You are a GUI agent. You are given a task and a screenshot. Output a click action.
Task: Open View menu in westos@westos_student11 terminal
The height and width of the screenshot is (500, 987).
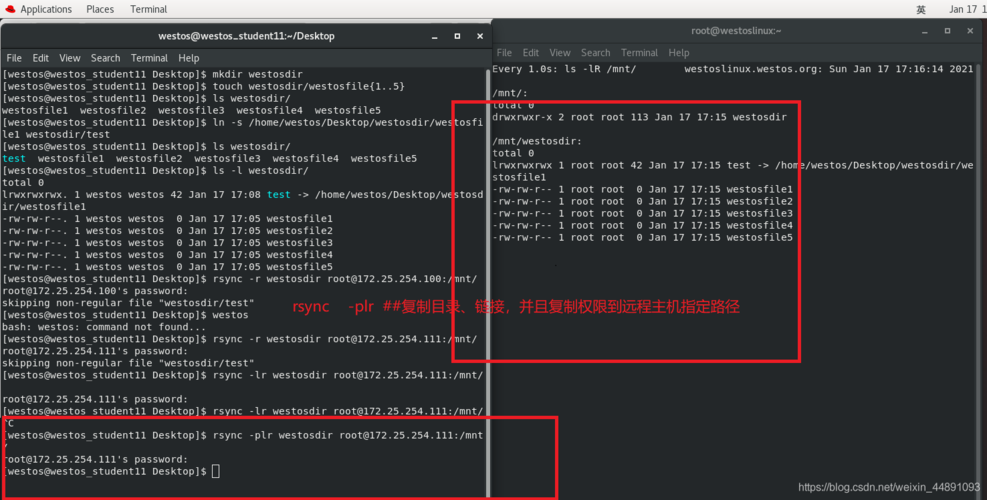coord(69,58)
